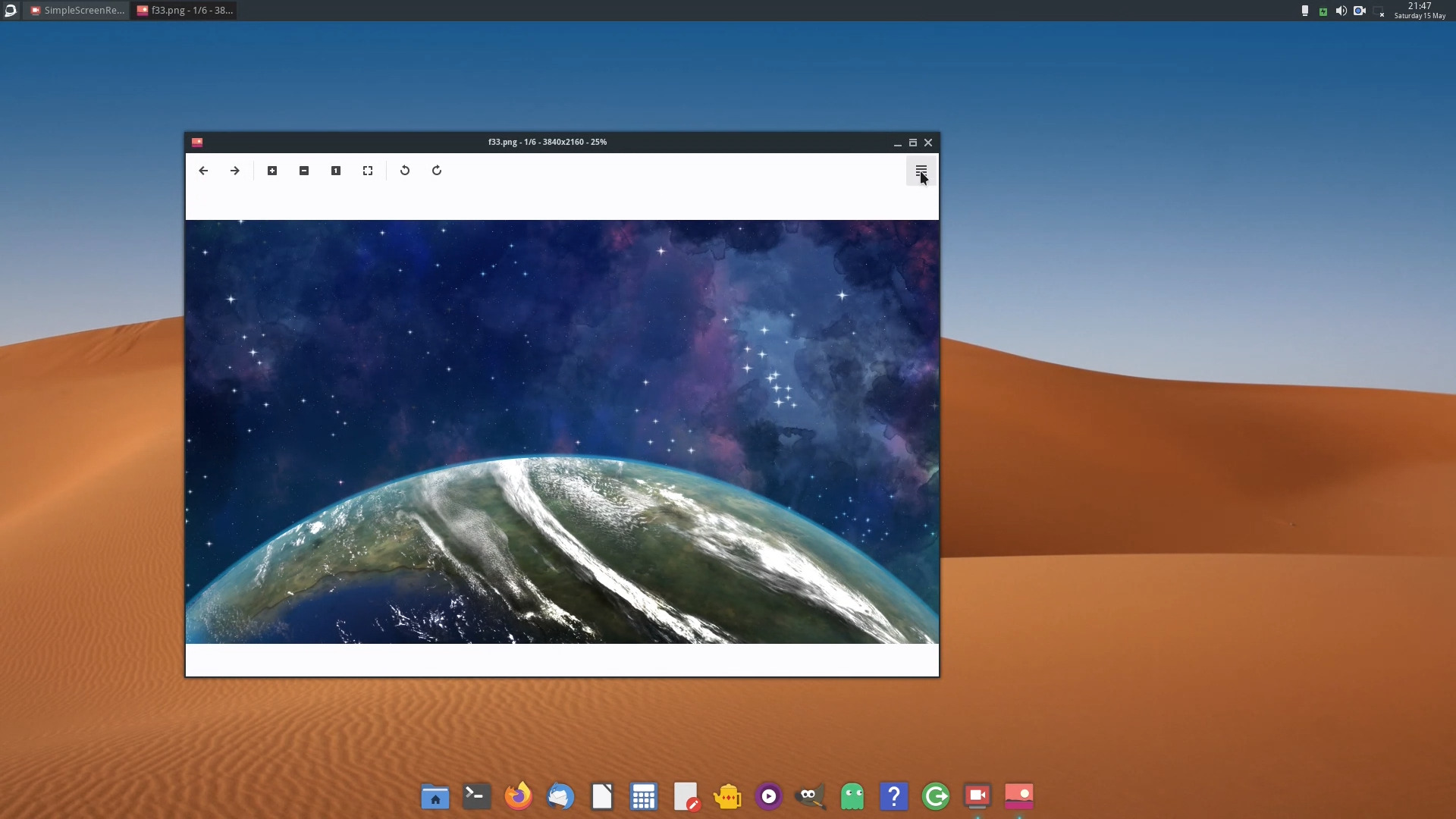Rotate the image counter-clockwise
This screenshot has height=819, width=1456.
405,171
